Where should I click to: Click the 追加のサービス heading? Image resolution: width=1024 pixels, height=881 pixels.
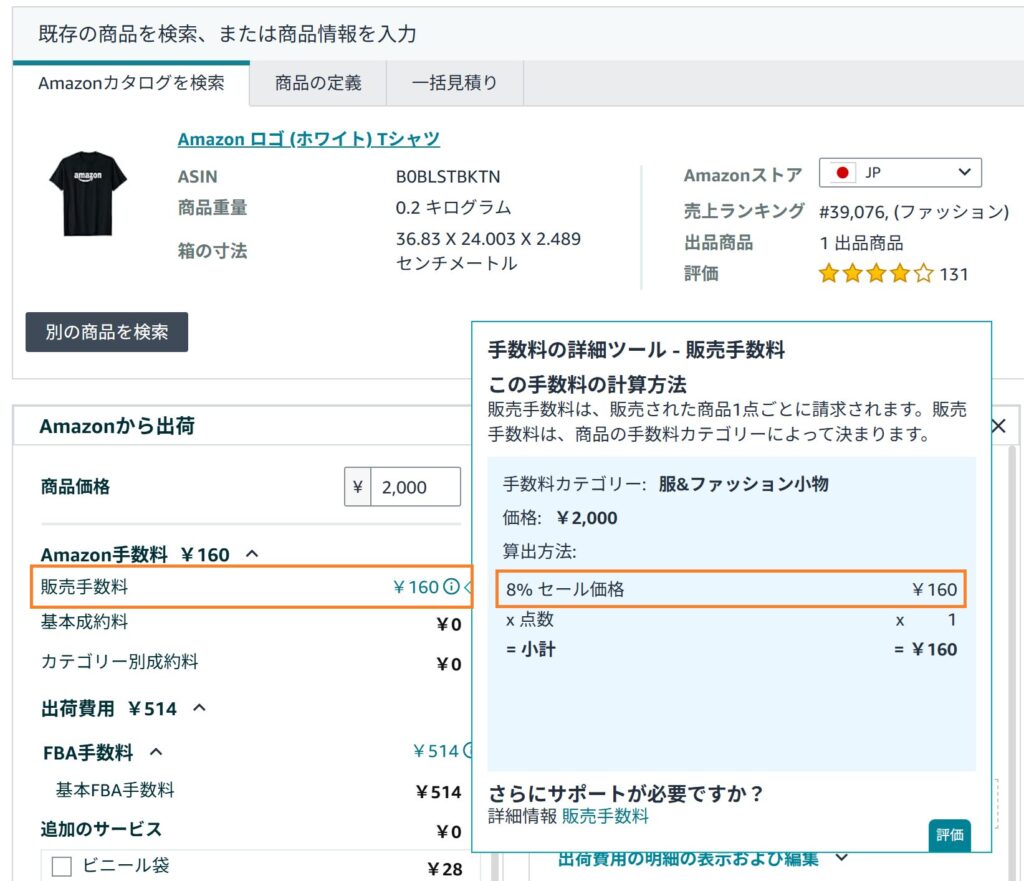tap(101, 829)
